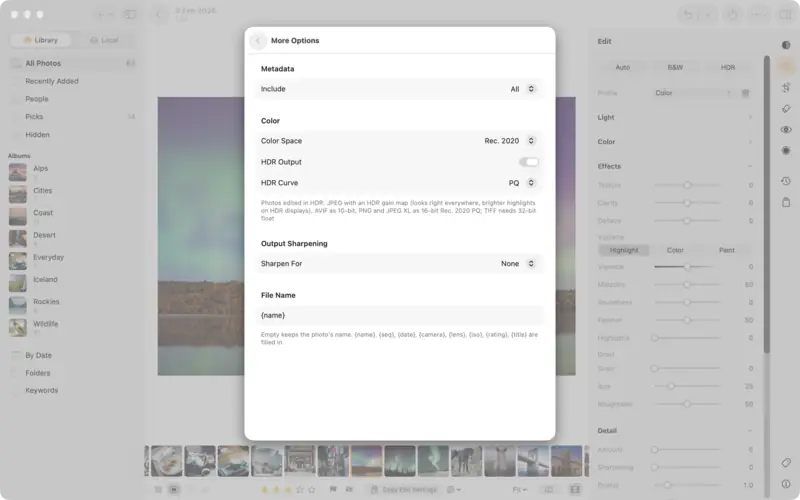Click Copy Edit Settings button
The image size is (800, 500).
tap(404, 490)
